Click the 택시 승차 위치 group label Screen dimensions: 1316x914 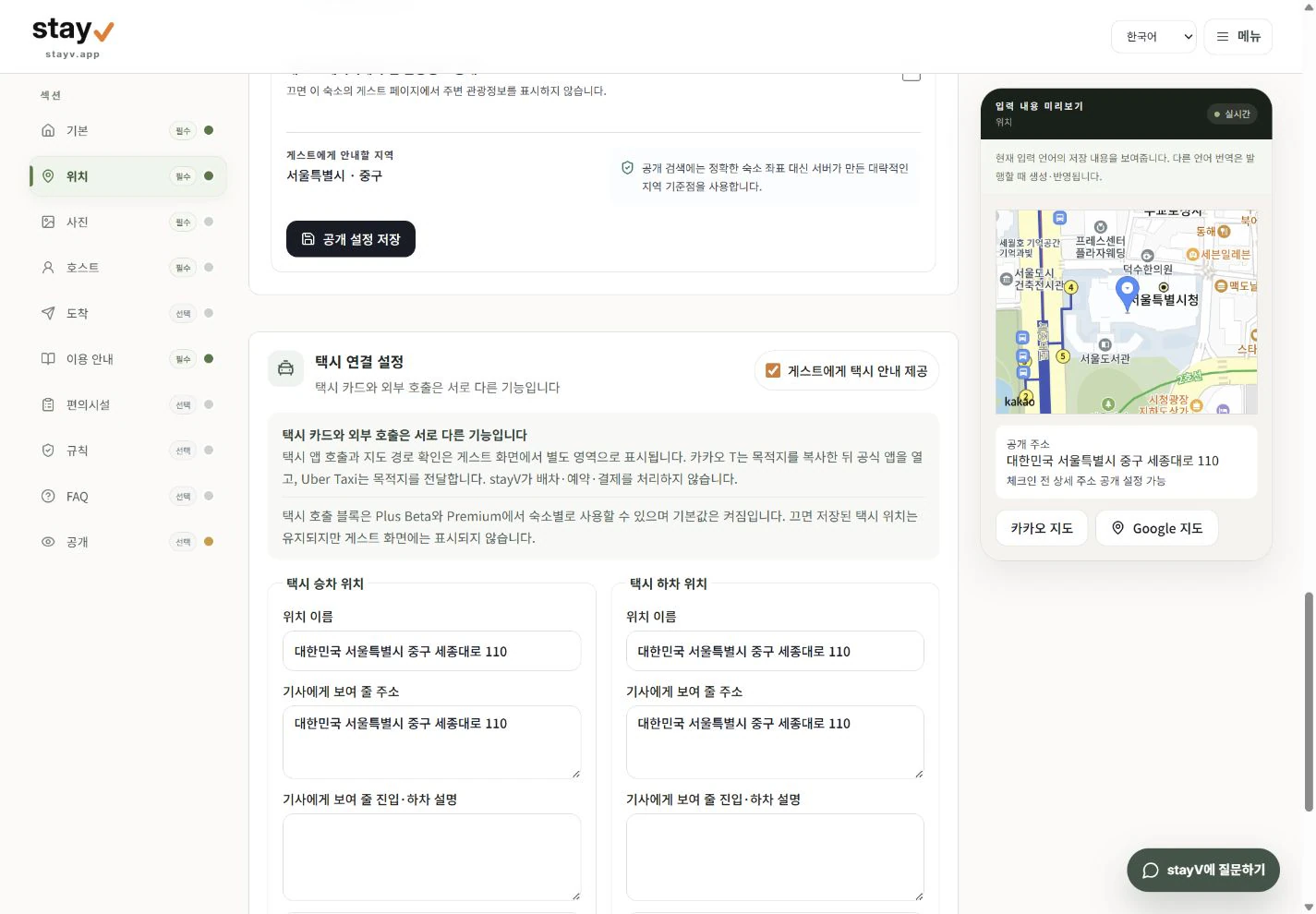325,583
